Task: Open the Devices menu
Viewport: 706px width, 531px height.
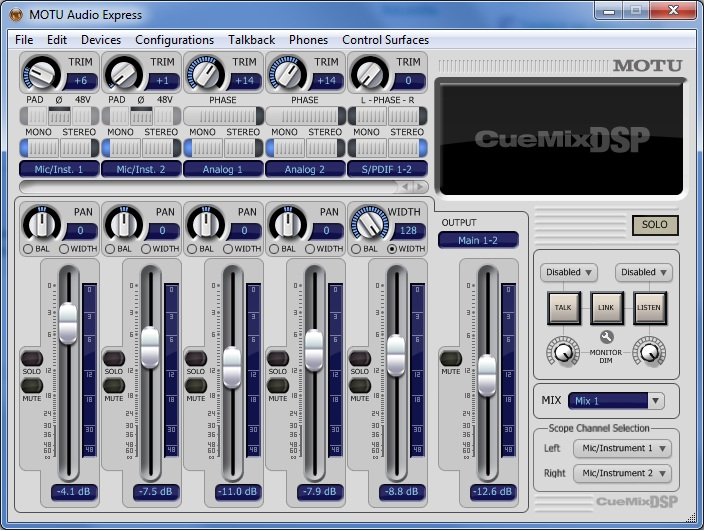Action: pos(101,40)
